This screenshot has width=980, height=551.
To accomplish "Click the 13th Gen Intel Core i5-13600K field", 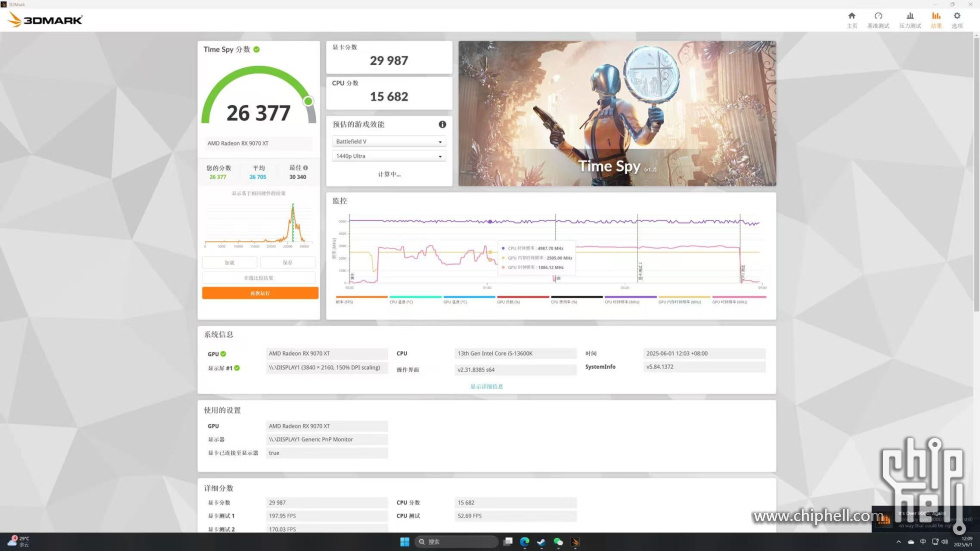I will [x=516, y=354].
